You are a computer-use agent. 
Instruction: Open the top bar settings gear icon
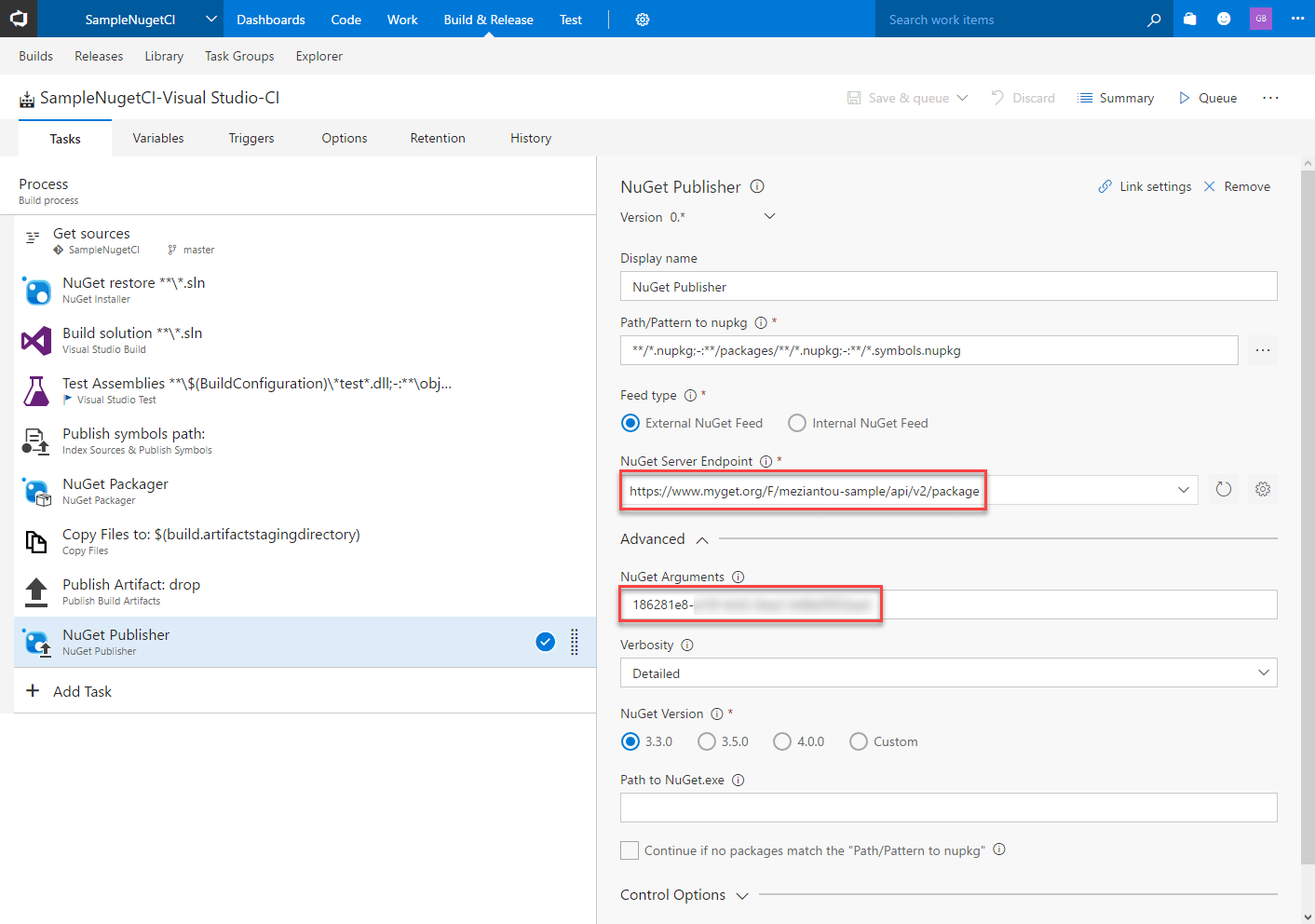click(x=643, y=20)
